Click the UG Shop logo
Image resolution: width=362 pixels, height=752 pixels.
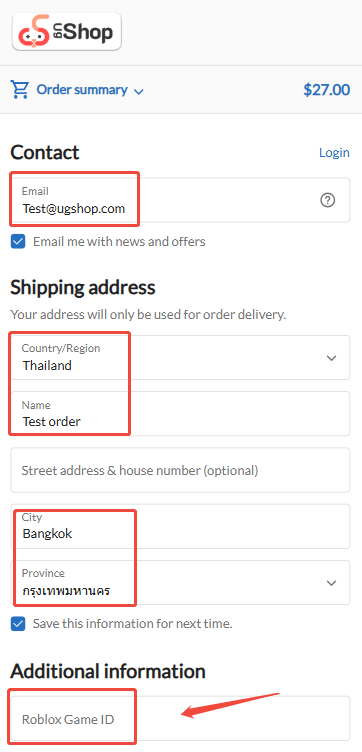coord(67,32)
